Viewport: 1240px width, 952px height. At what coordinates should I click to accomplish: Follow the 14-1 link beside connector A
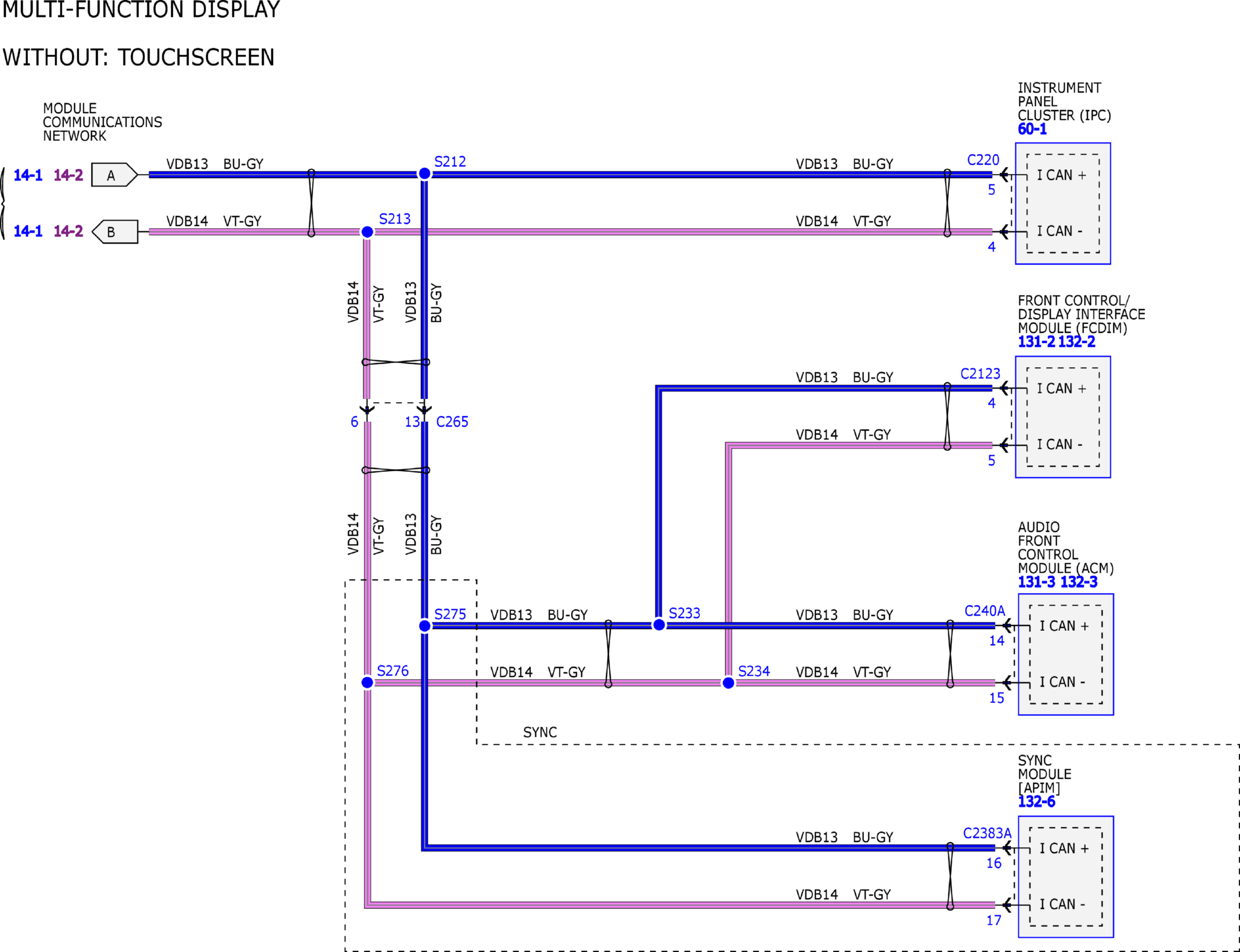pos(28,175)
